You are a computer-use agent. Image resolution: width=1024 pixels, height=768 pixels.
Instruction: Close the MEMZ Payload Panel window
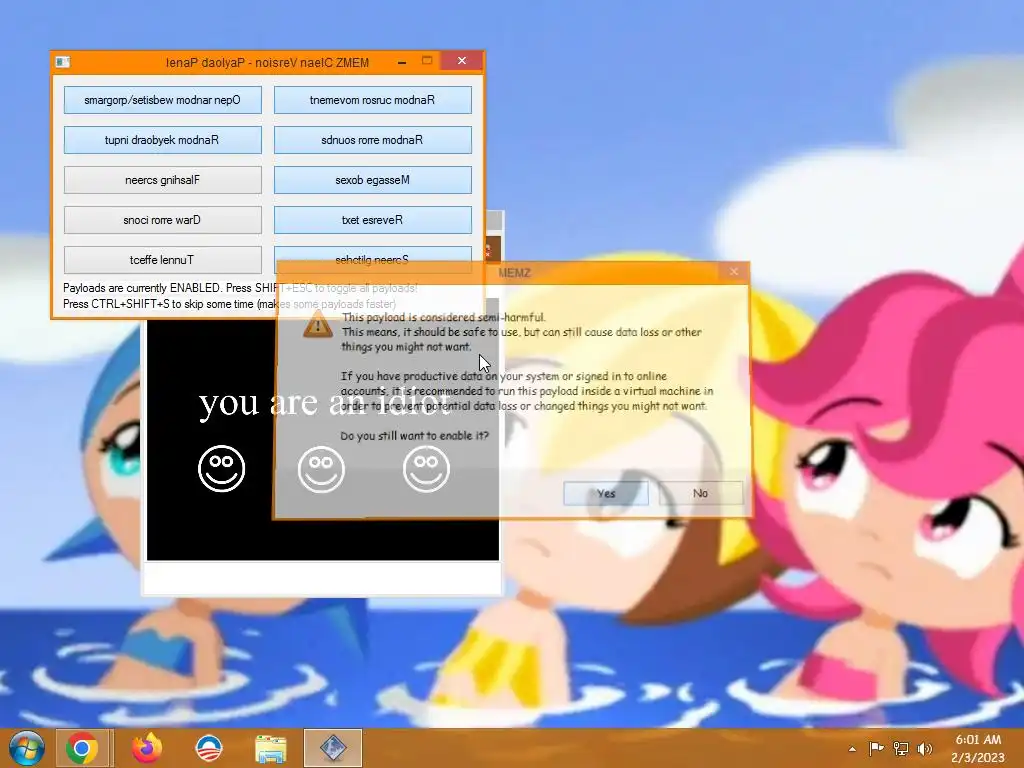[462, 61]
